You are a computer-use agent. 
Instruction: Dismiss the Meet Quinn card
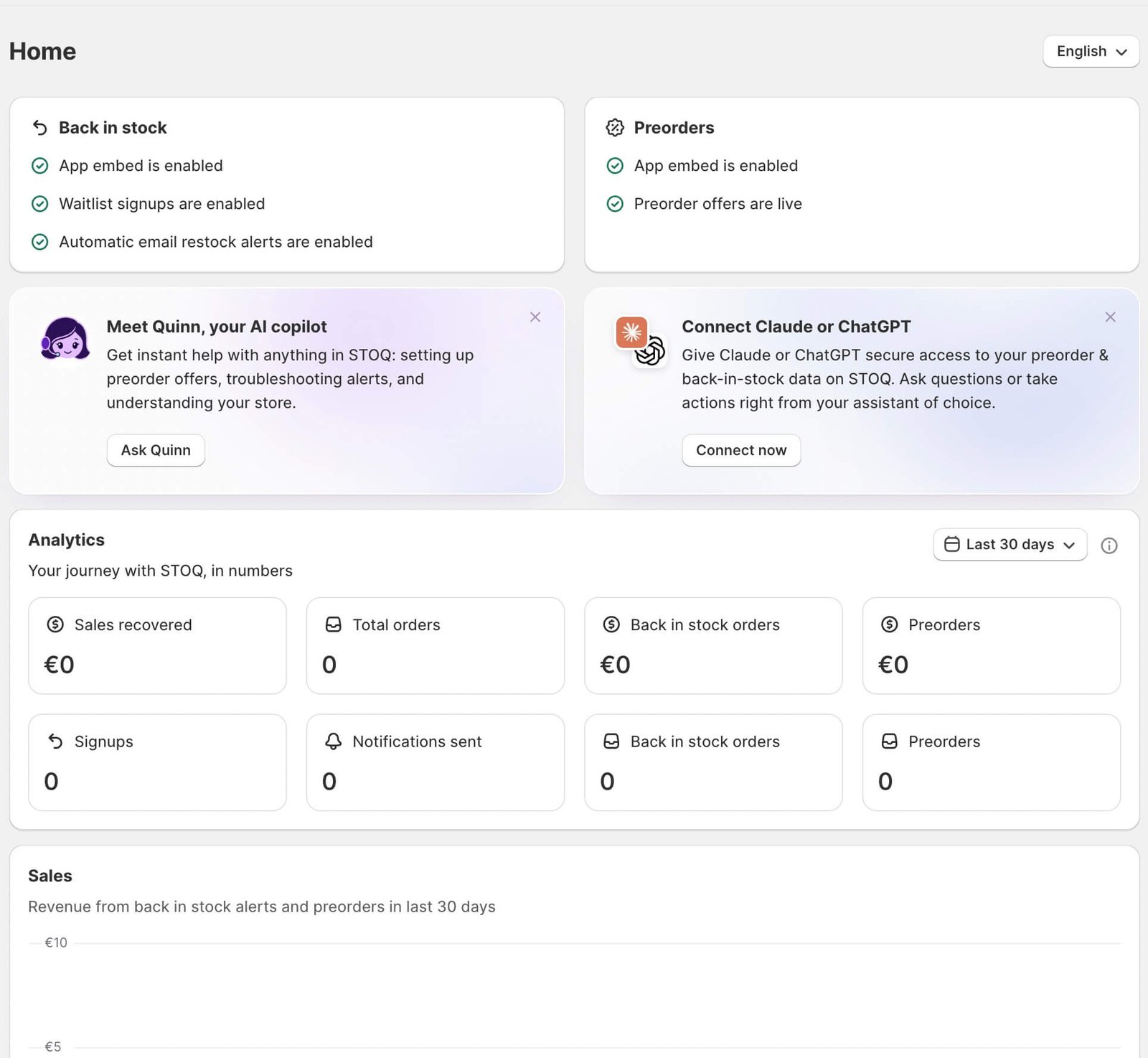click(x=535, y=317)
